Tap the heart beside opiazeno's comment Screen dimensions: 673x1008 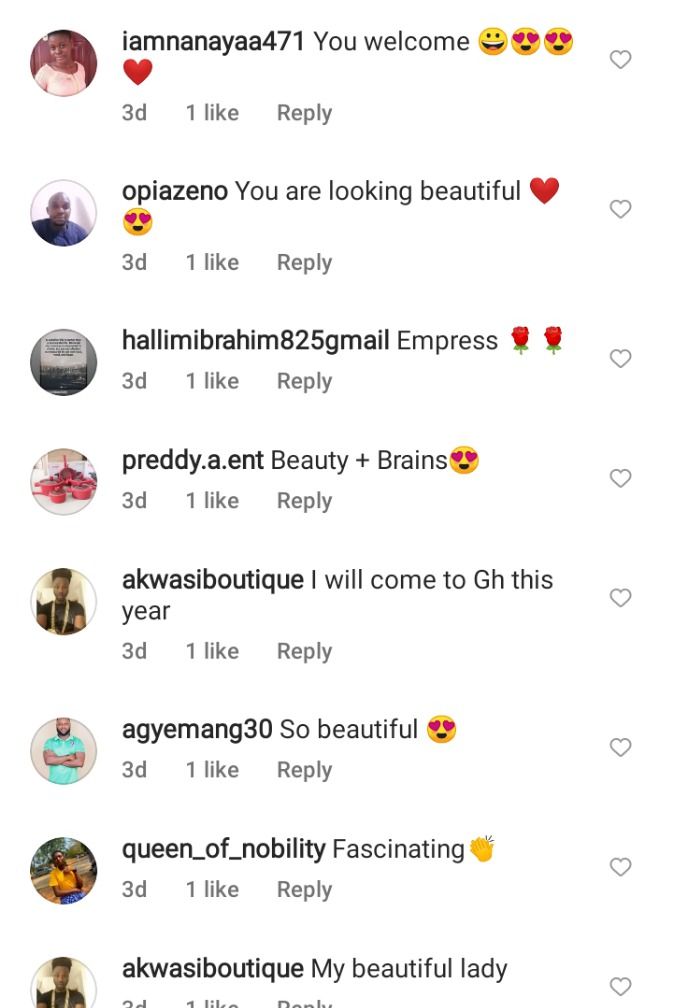click(620, 209)
